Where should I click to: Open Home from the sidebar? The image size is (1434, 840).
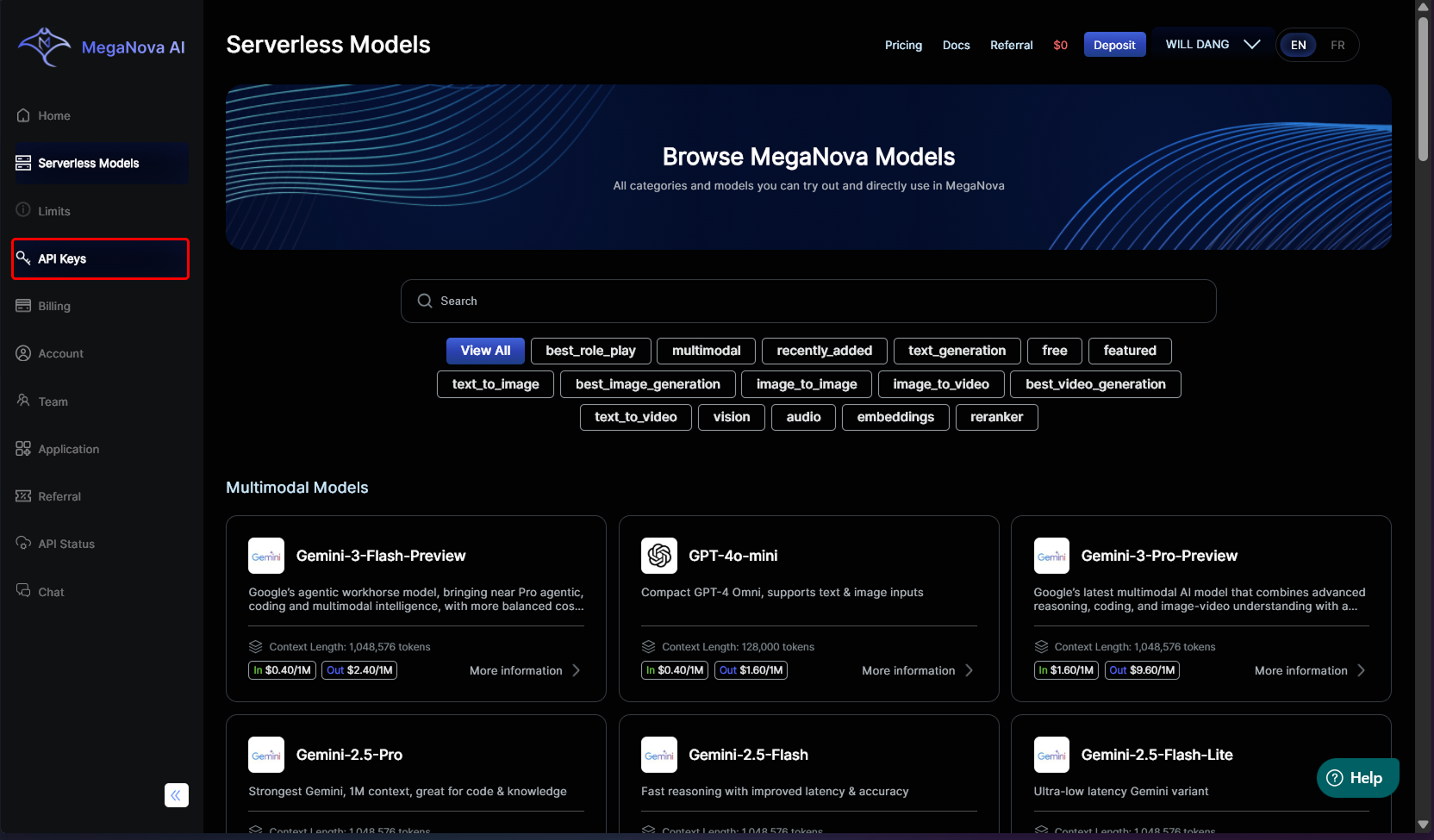[53, 115]
